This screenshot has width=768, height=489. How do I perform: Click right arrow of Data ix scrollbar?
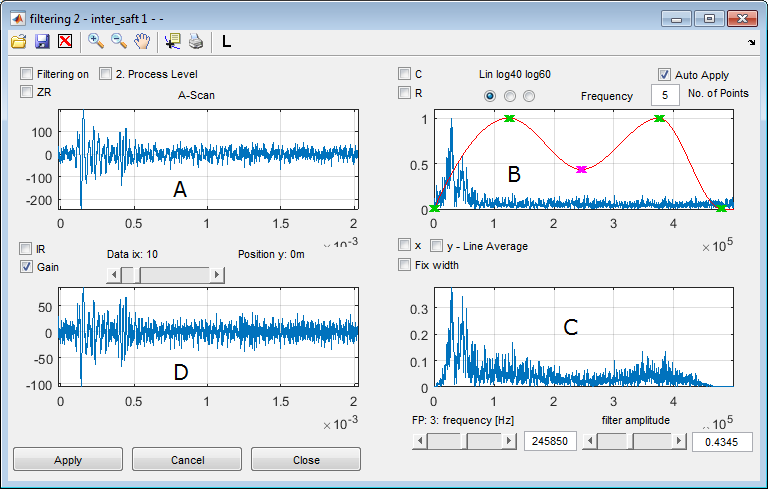coord(218,275)
